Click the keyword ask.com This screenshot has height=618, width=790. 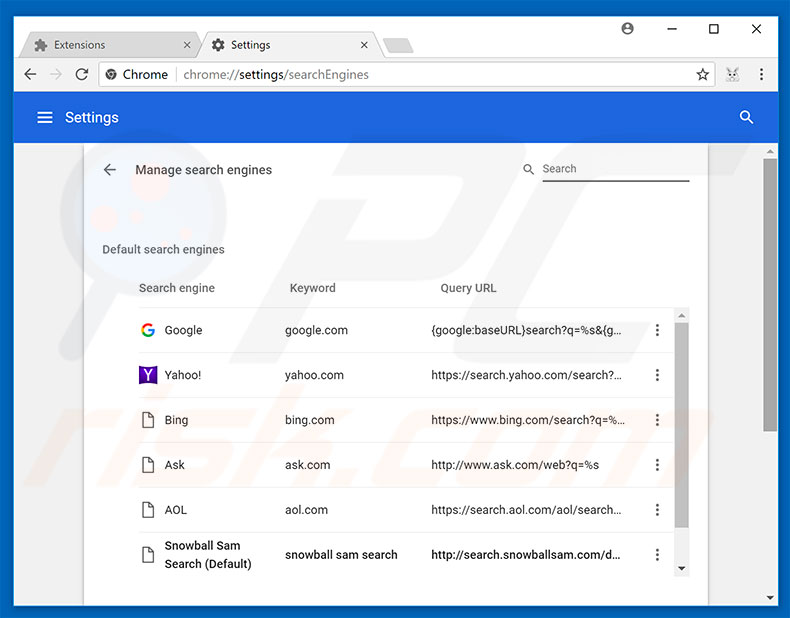tap(307, 464)
